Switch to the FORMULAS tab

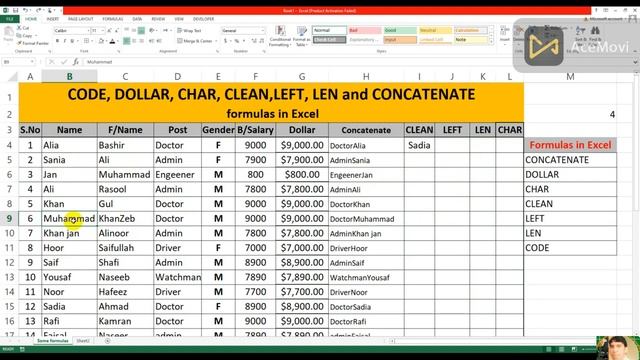[113, 19]
